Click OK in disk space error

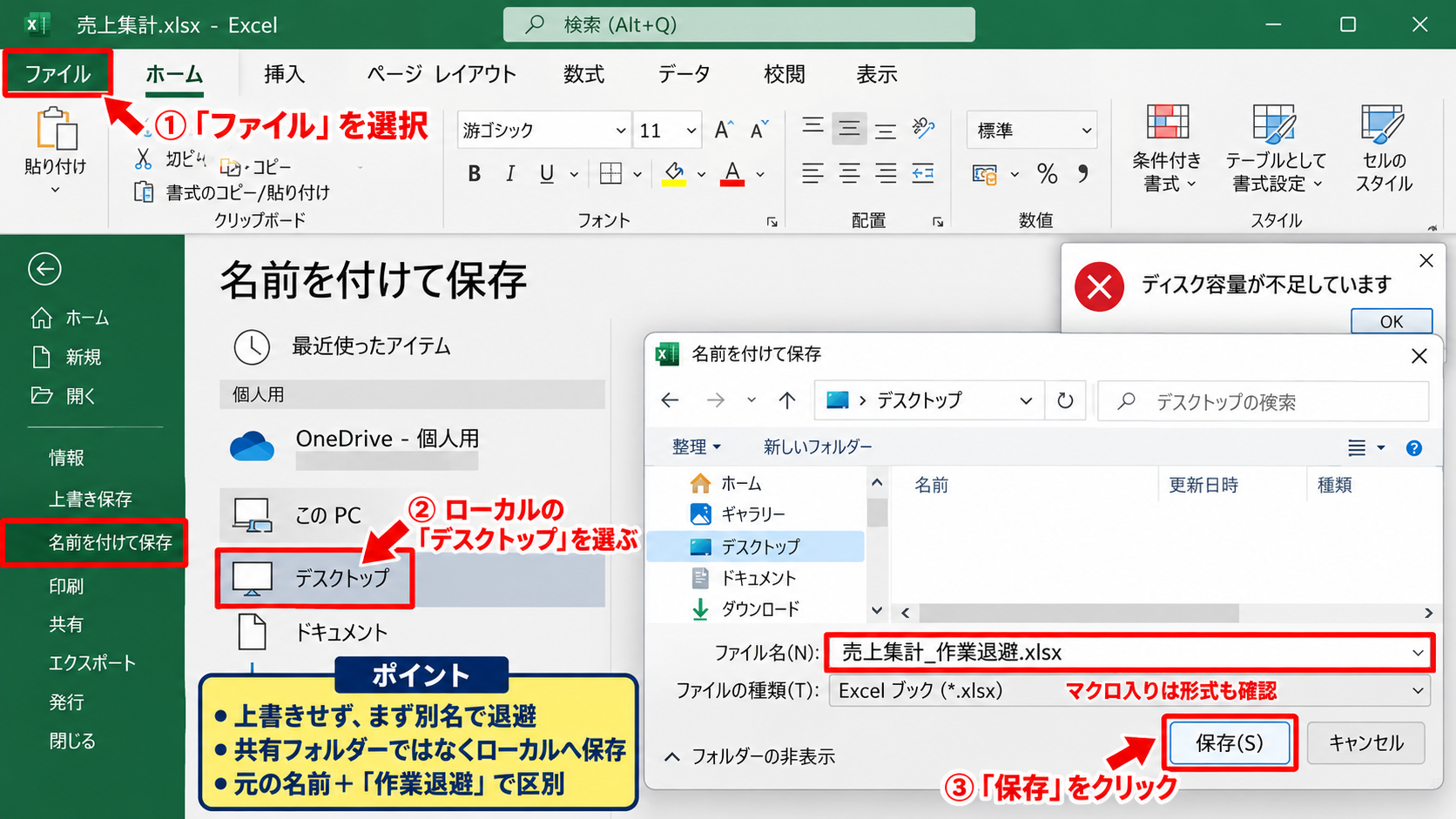pyautogui.click(x=1392, y=321)
